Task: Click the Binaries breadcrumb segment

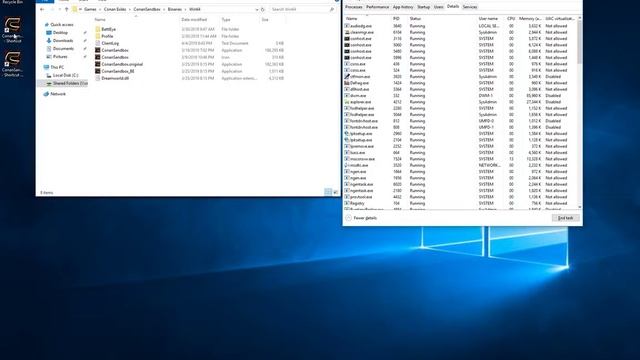Action: coord(175,9)
